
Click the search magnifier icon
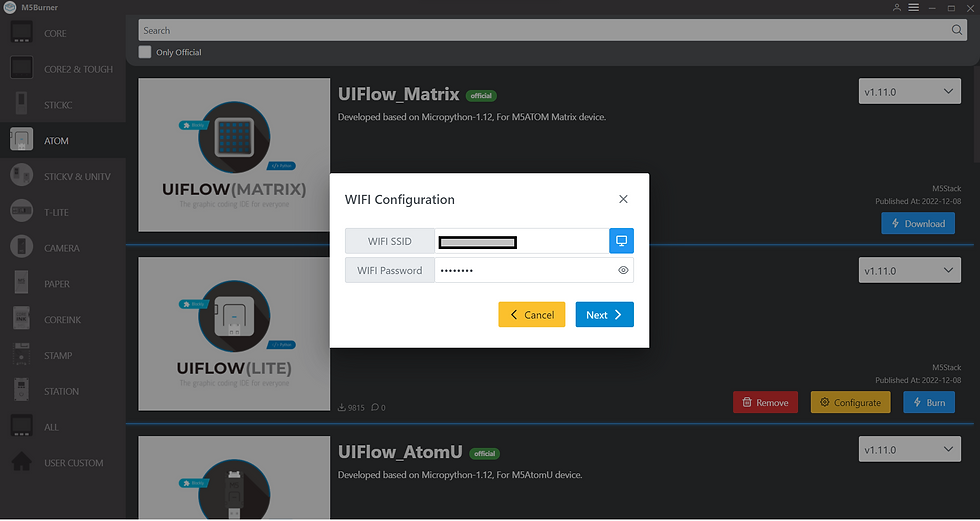tap(957, 30)
